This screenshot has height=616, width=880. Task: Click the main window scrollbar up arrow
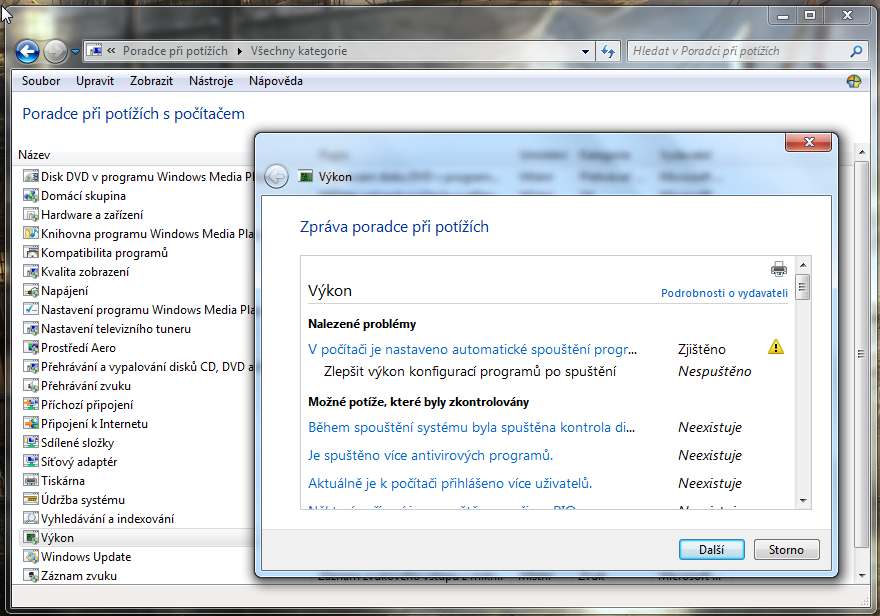pos(861,152)
